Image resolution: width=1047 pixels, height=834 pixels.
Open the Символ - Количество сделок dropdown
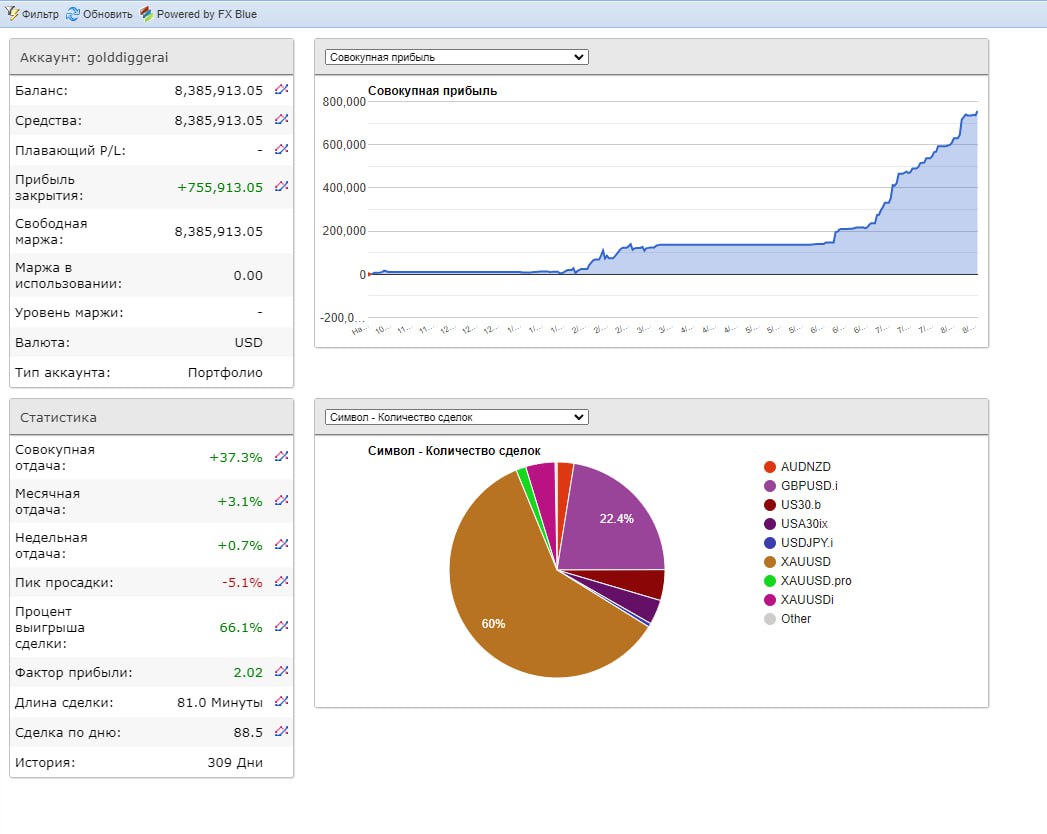457,417
